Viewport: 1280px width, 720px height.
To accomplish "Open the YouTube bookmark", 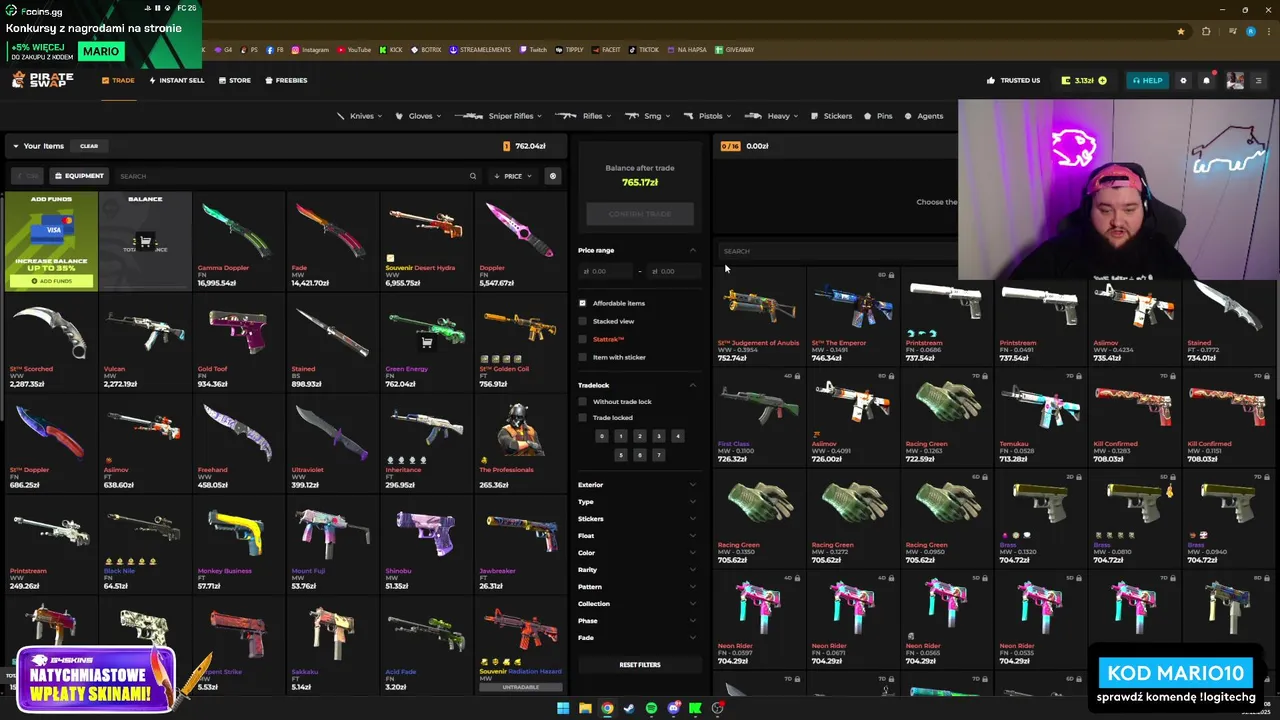I will tap(354, 49).
